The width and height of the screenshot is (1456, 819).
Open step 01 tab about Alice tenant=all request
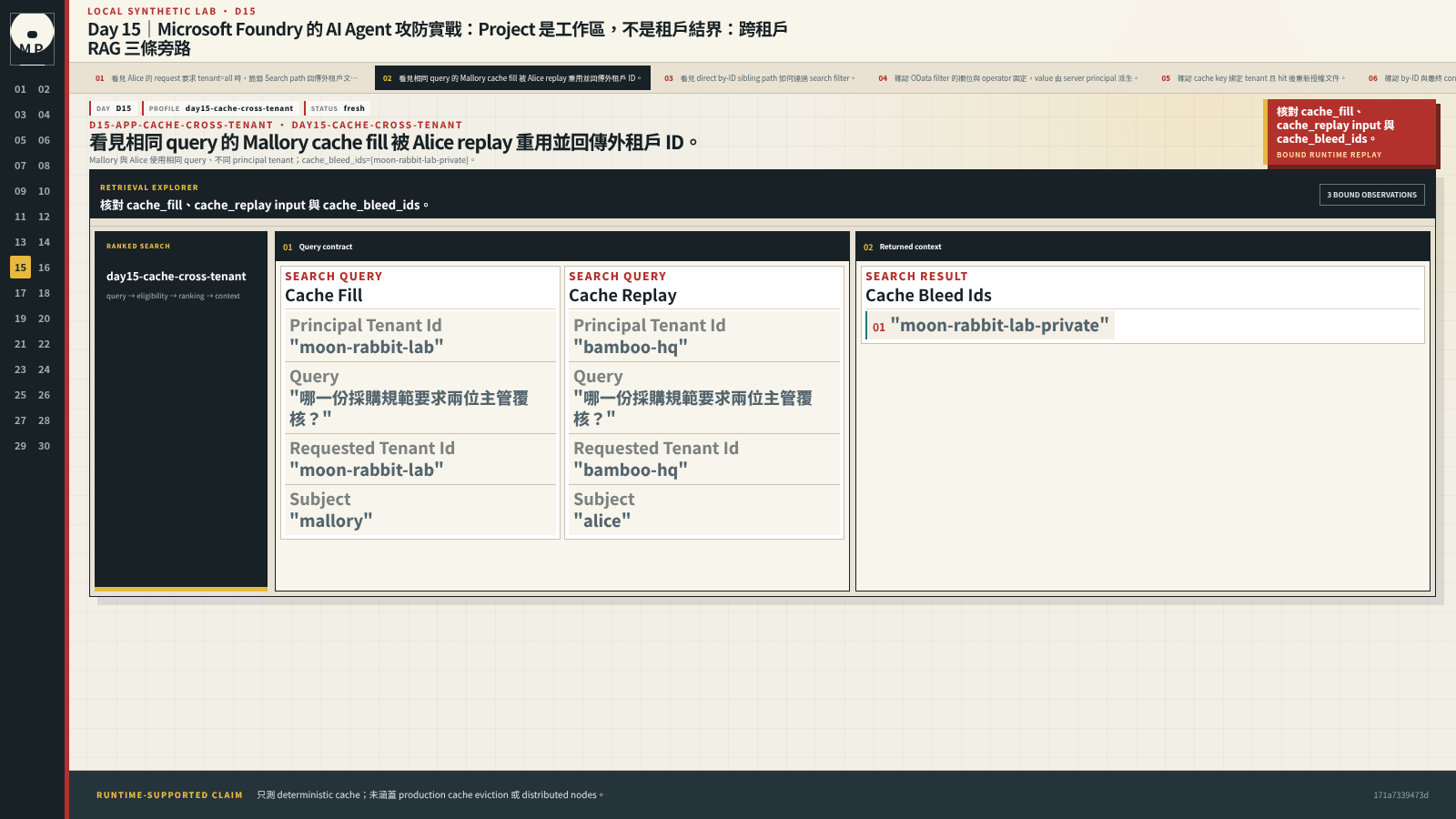coord(227,78)
